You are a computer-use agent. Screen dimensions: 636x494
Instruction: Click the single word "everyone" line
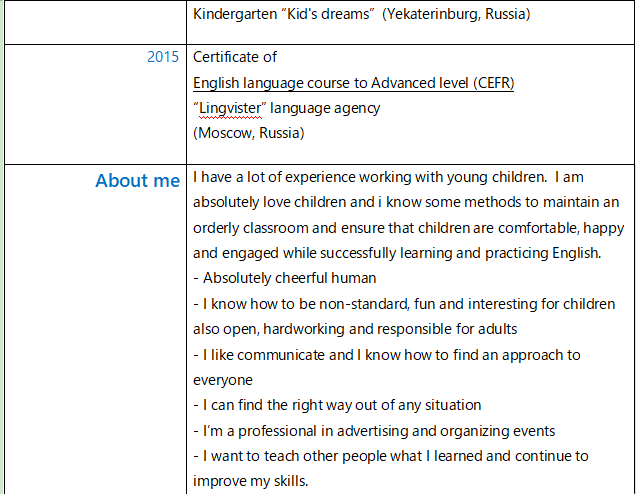223,380
